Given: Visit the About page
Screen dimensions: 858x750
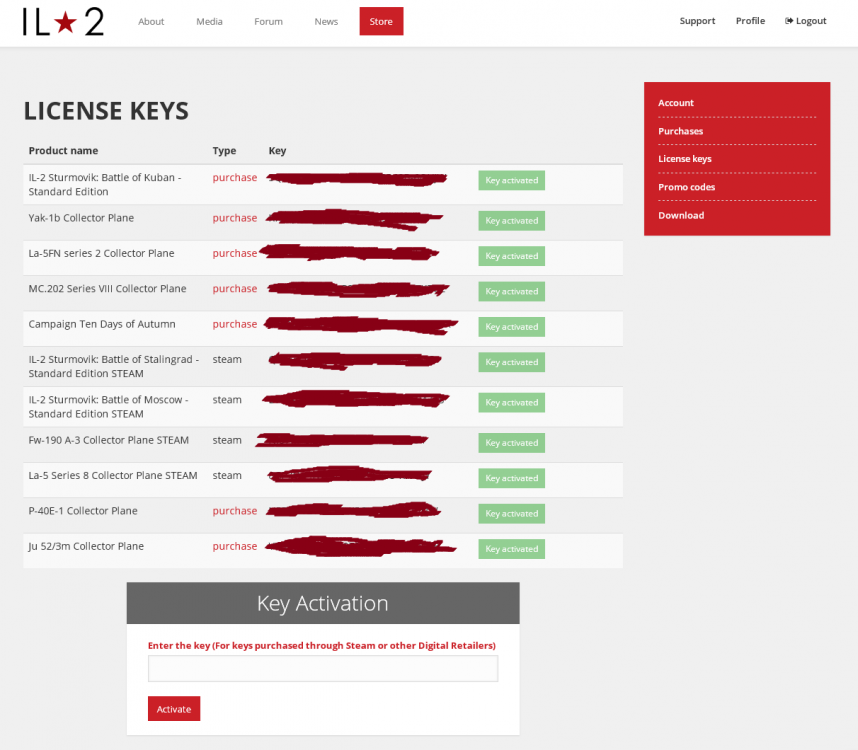Looking at the screenshot, I should pyautogui.click(x=151, y=20).
